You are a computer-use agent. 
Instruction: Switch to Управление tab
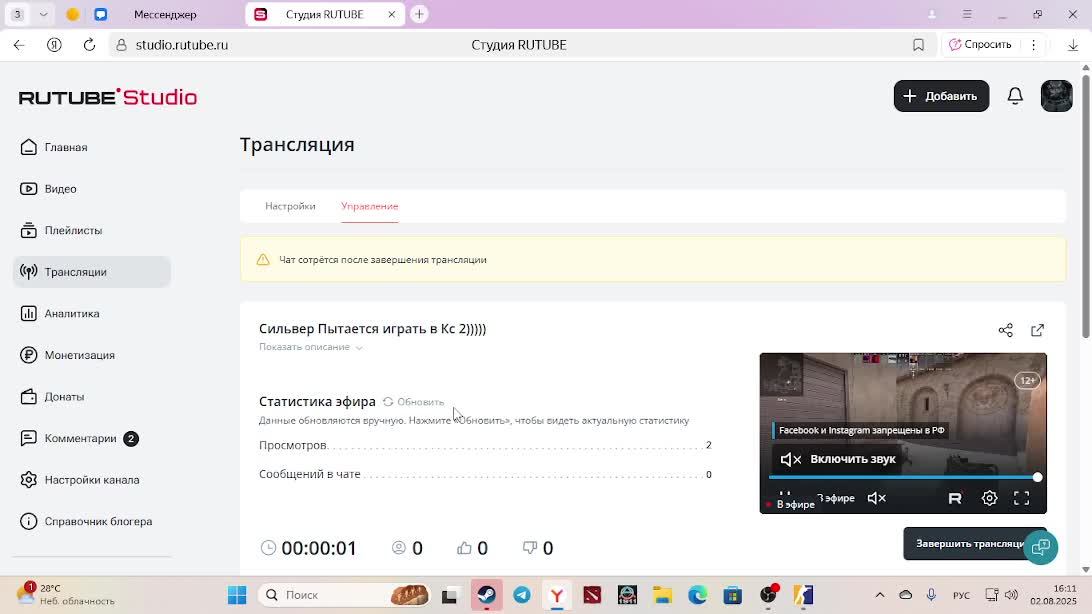coord(370,206)
